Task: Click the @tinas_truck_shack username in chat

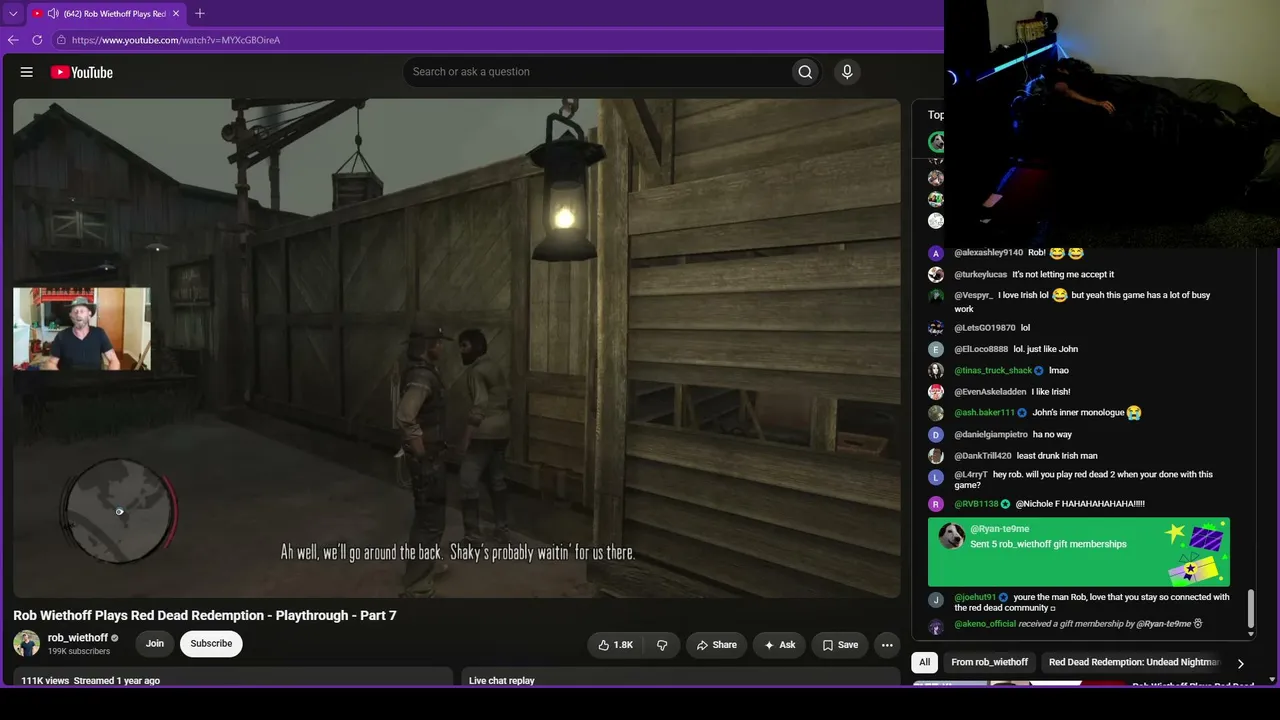Action: pyautogui.click(x=993, y=370)
